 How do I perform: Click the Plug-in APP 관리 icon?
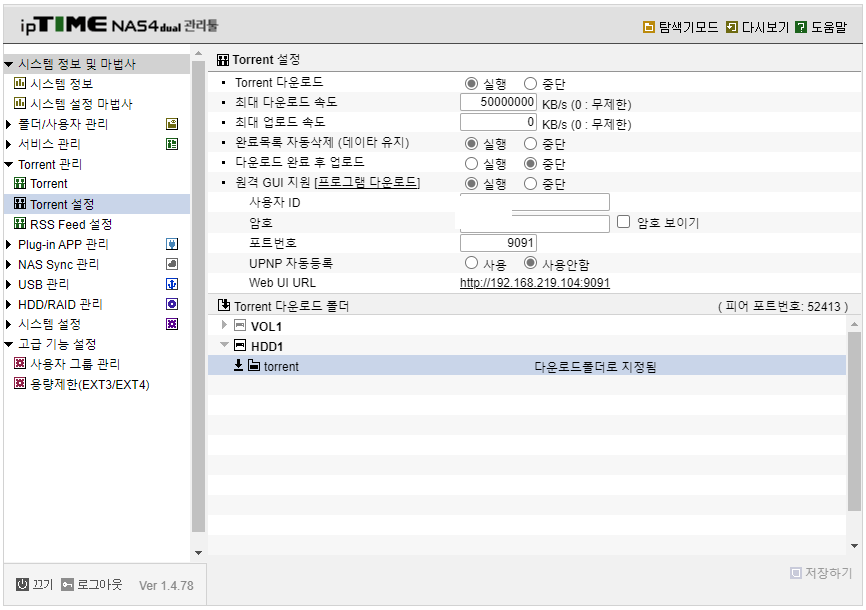(170, 244)
